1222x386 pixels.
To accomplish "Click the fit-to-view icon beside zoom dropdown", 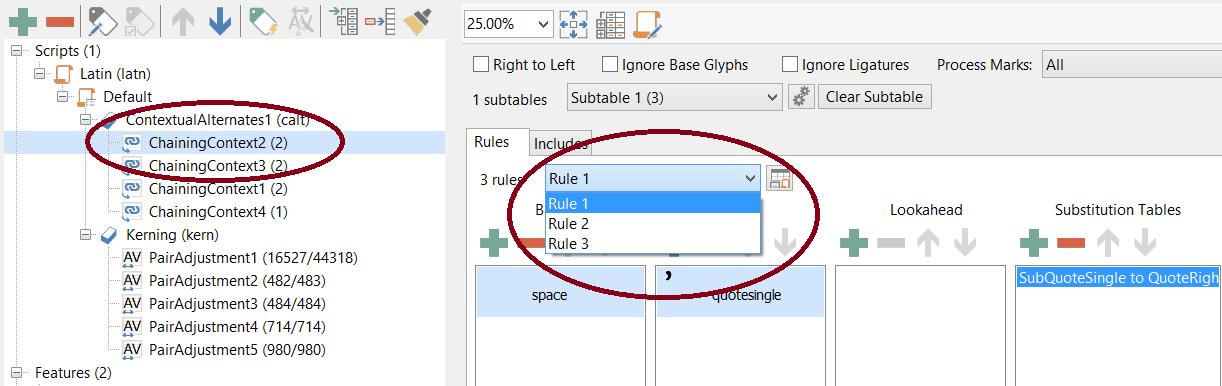I will click(x=572, y=22).
